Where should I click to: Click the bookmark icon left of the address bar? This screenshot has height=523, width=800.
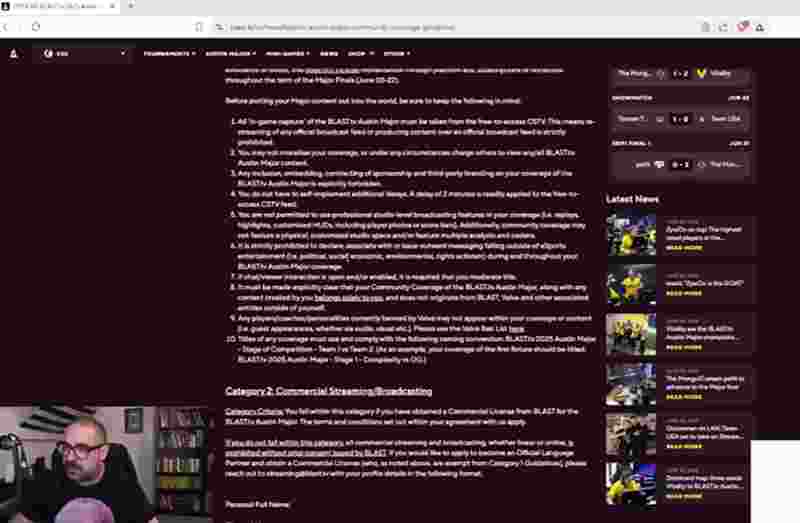click(x=198, y=27)
